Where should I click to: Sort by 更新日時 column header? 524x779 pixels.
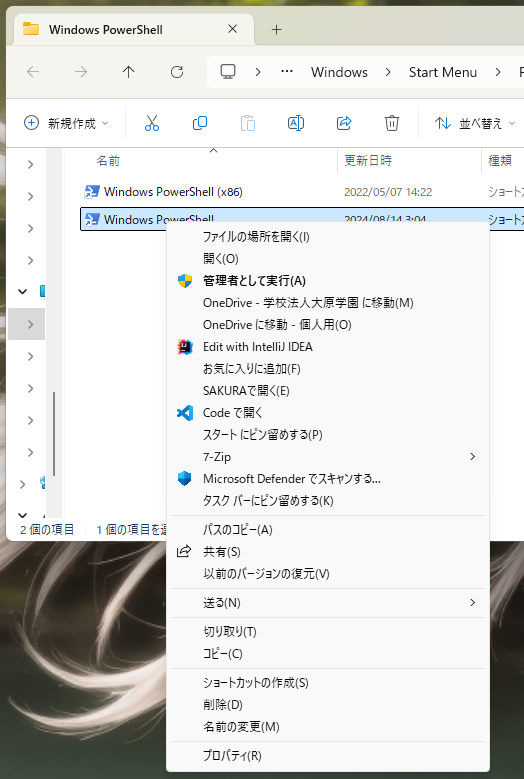point(368,160)
